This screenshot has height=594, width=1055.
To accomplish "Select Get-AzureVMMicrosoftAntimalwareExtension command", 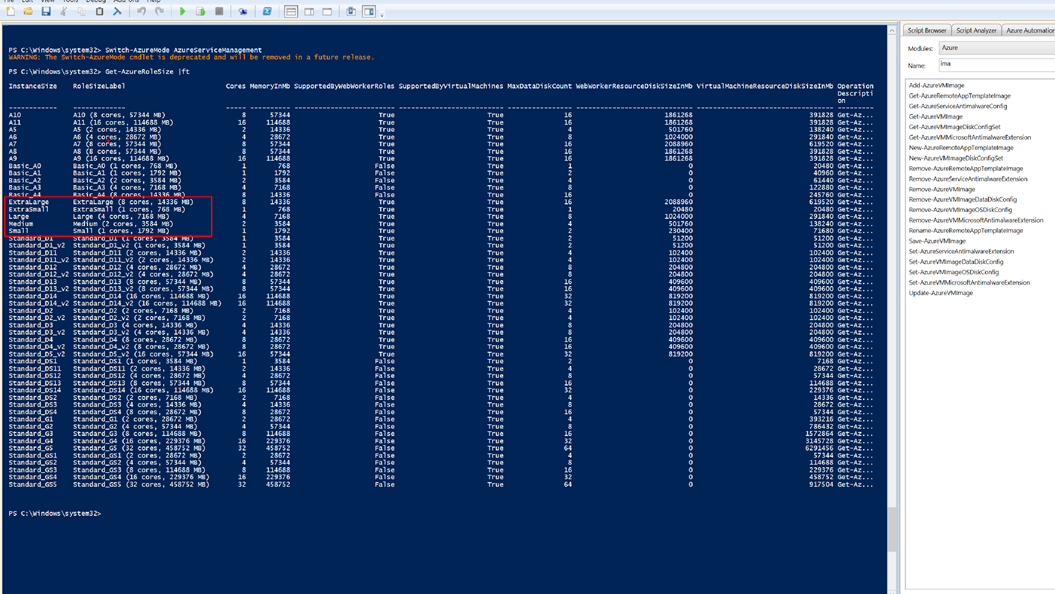I will (970, 137).
